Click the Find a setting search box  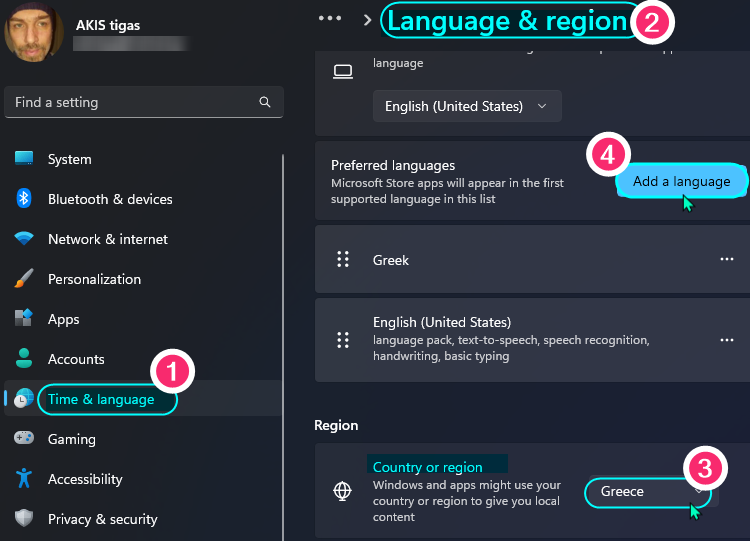(135, 102)
